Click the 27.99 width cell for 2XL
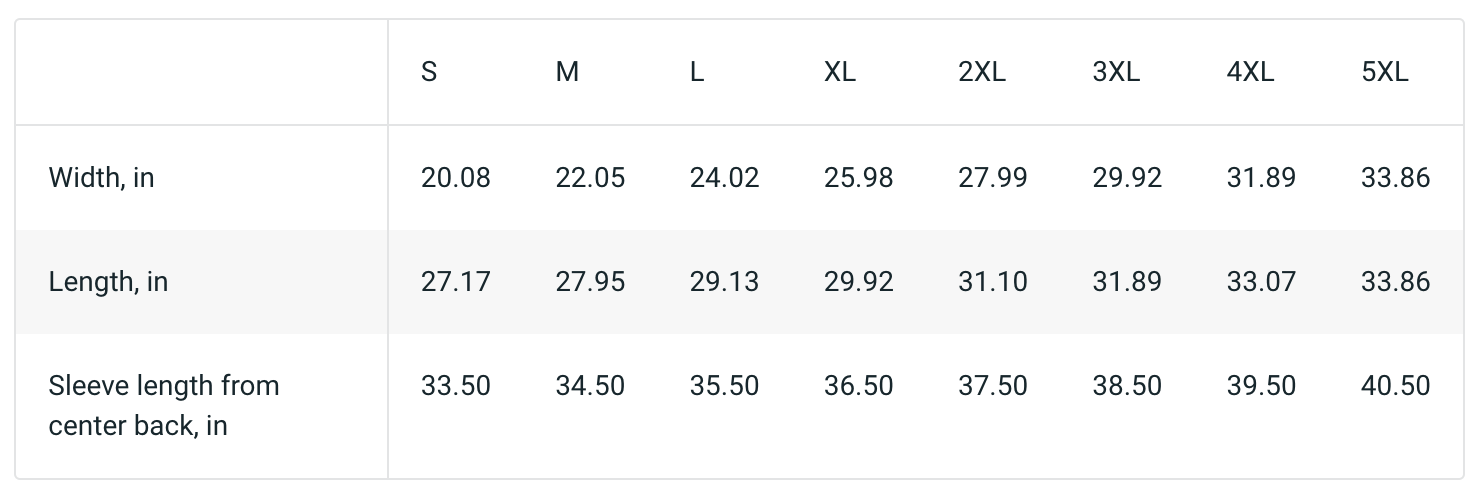 (993, 178)
